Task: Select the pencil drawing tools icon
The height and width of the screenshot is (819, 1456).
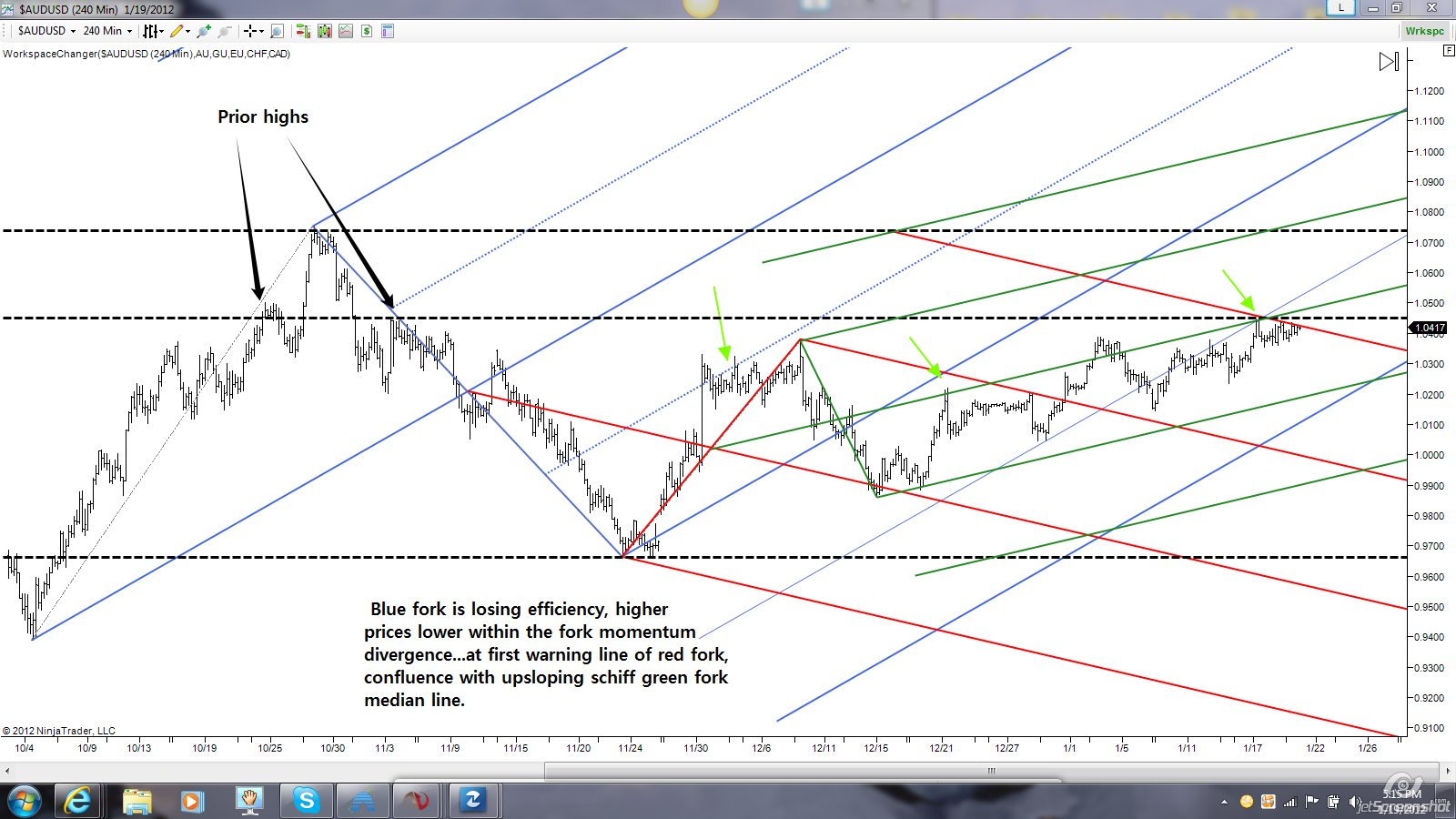Action: click(177, 31)
